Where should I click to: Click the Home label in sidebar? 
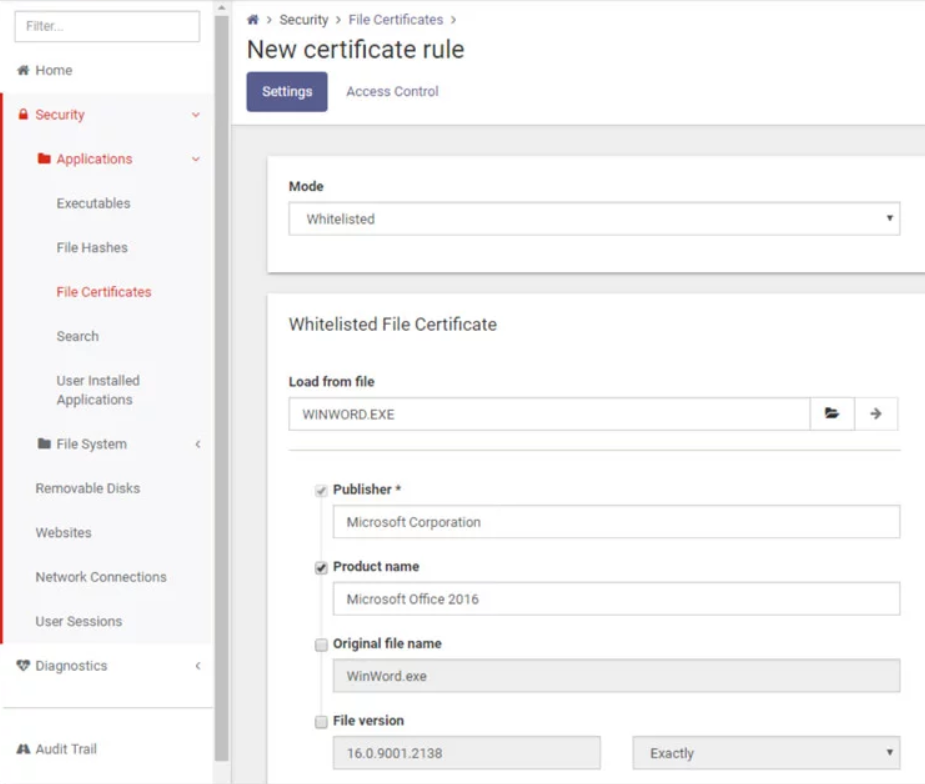[54, 70]
